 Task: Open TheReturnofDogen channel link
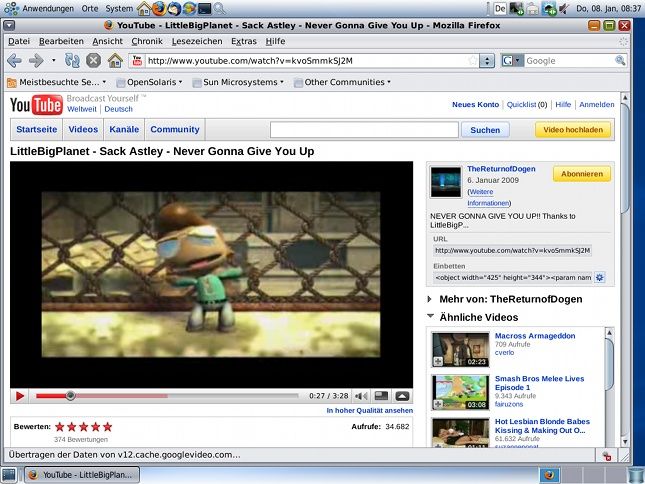point(501,169)
